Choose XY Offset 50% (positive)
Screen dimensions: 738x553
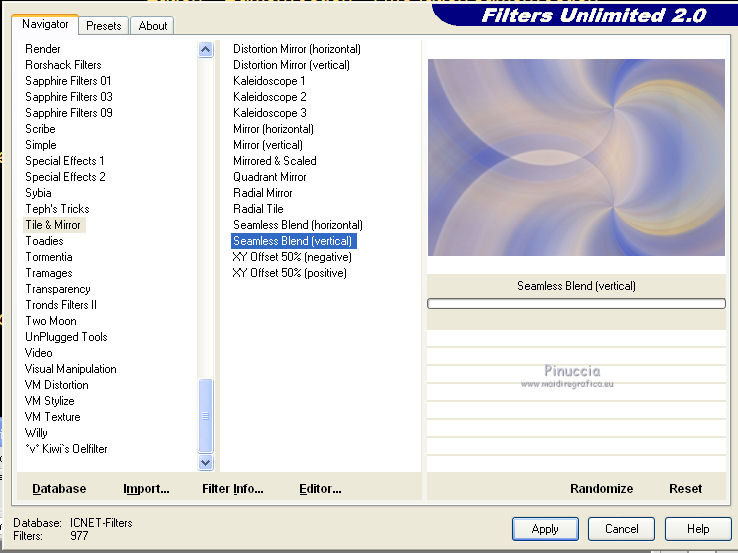tap(289, 273)
